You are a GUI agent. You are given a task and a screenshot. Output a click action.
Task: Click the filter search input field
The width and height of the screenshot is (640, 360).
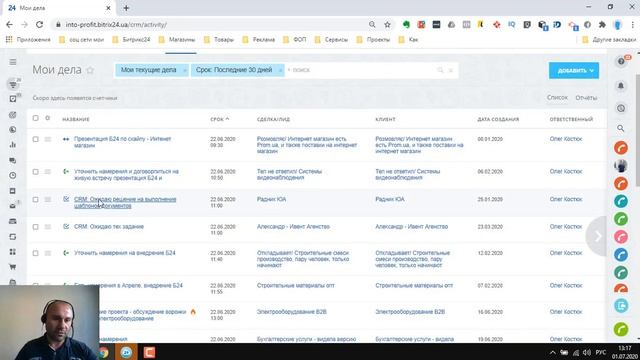coord(361,70)
